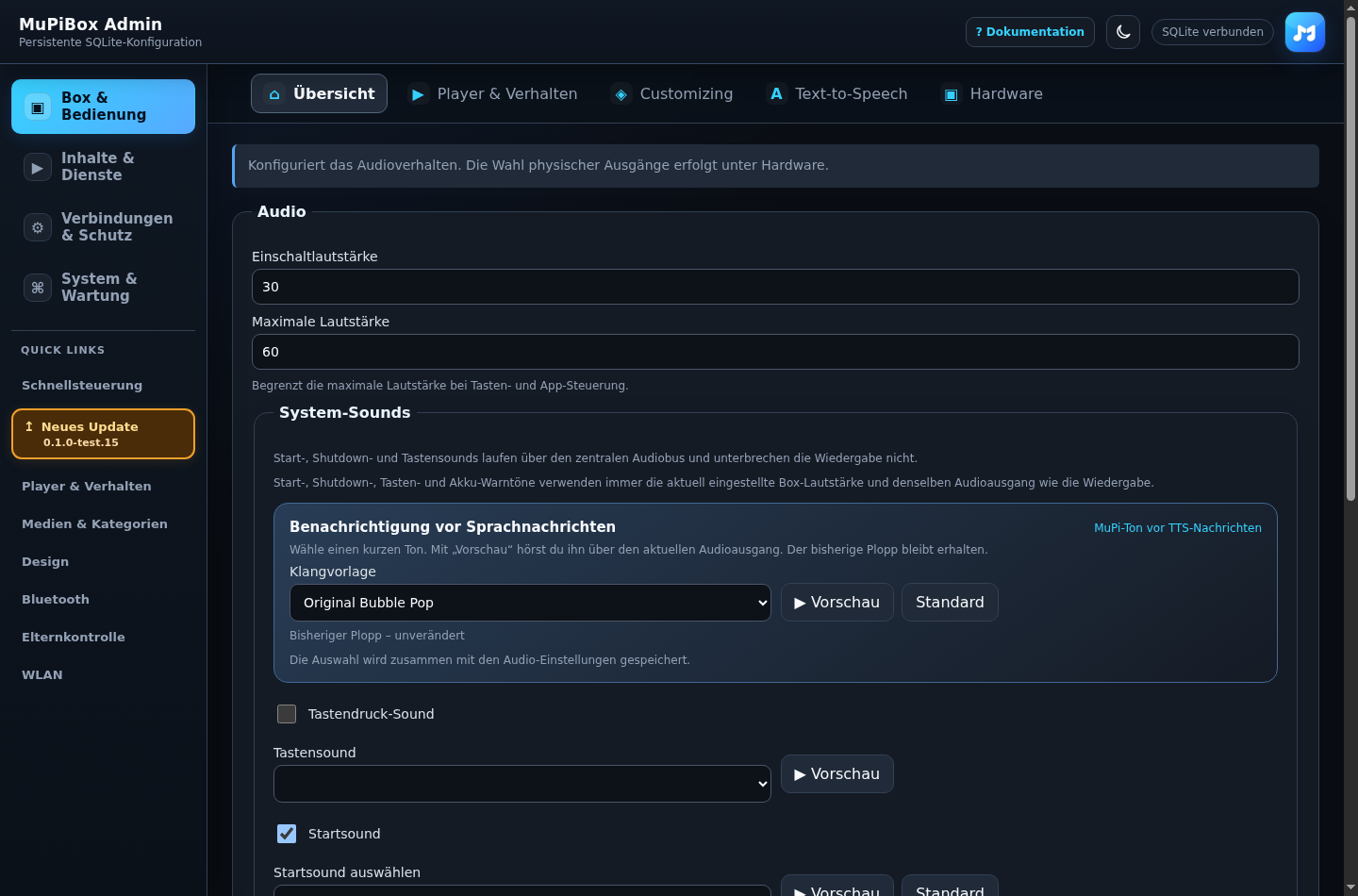
Task: Switch to the Customizing tab
Action: coord(671,94)
